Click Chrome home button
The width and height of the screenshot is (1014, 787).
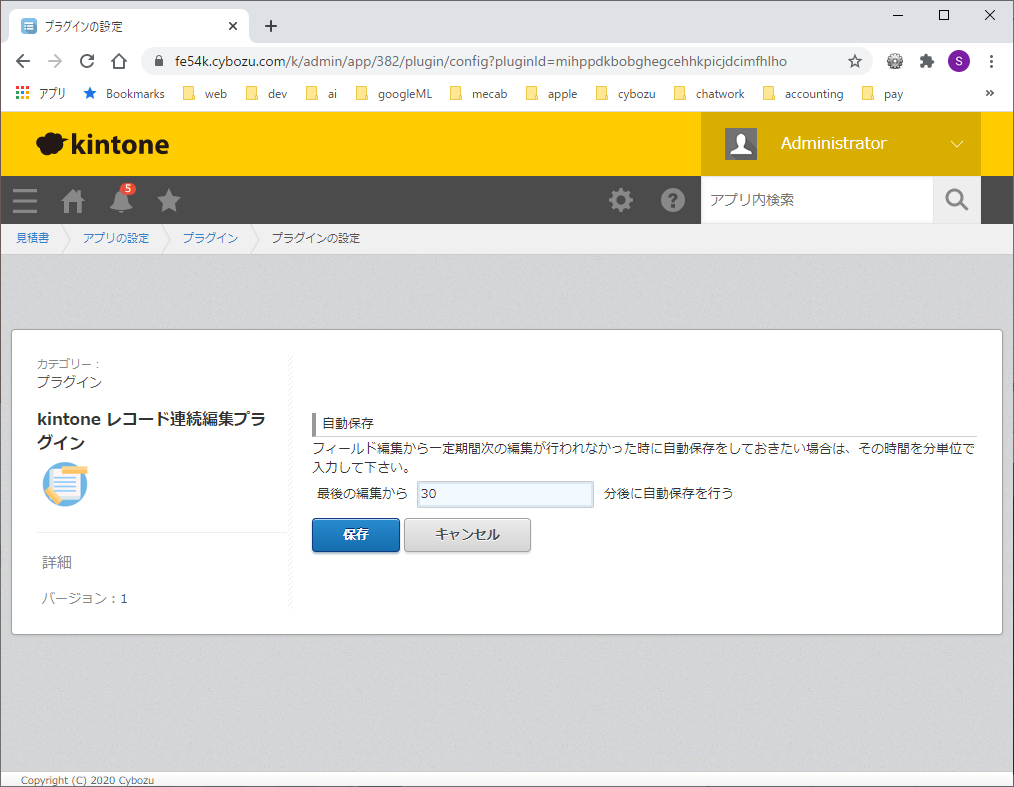pyautogui.click(x=119, y=61)
